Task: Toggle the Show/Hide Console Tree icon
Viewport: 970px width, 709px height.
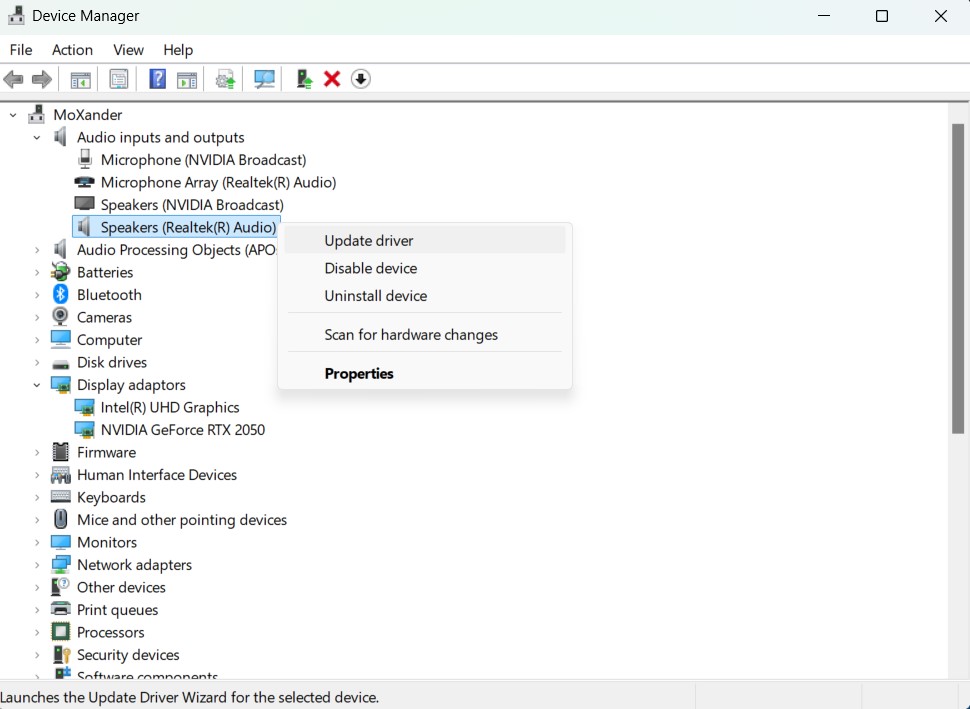Action: click(x=80, y=79)
